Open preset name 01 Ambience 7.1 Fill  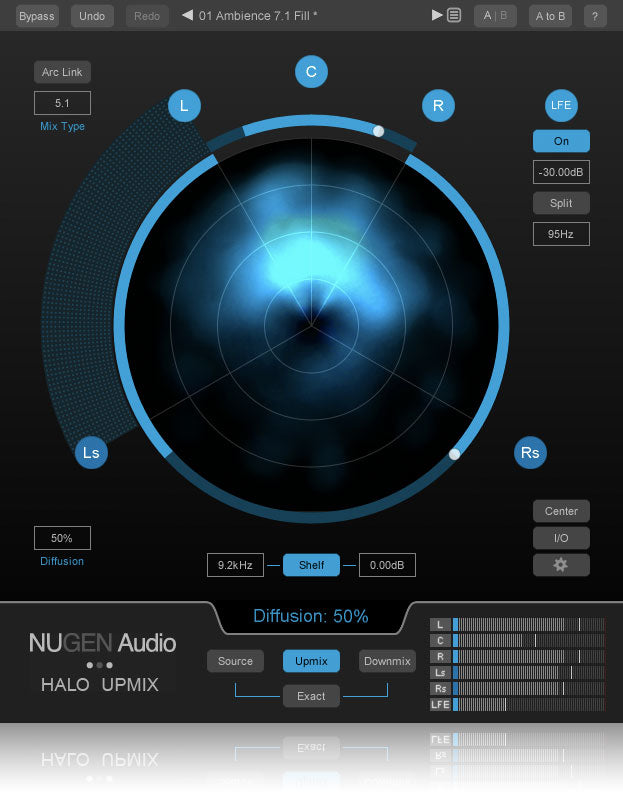258,16
